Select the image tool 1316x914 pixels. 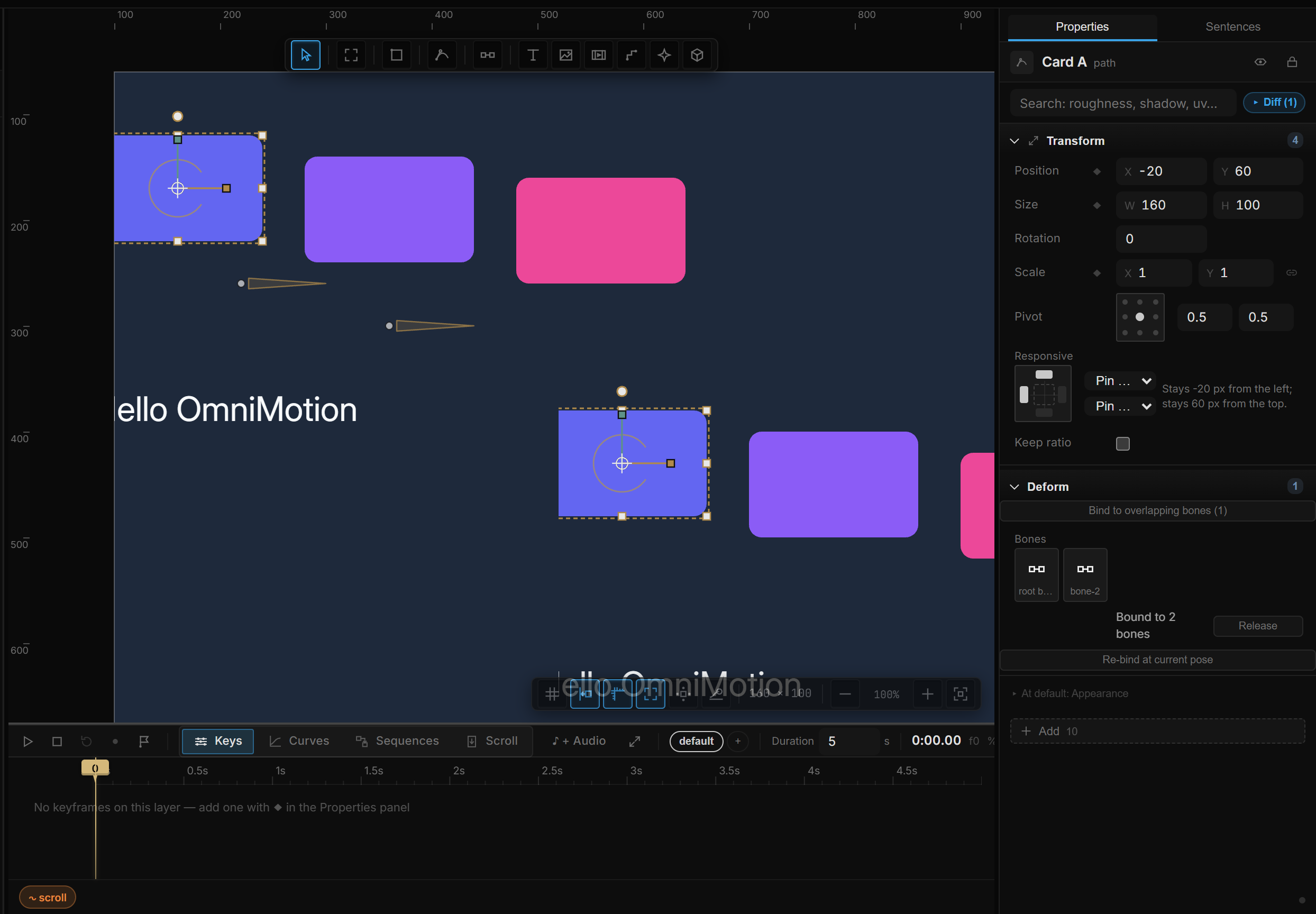(566, 55)
